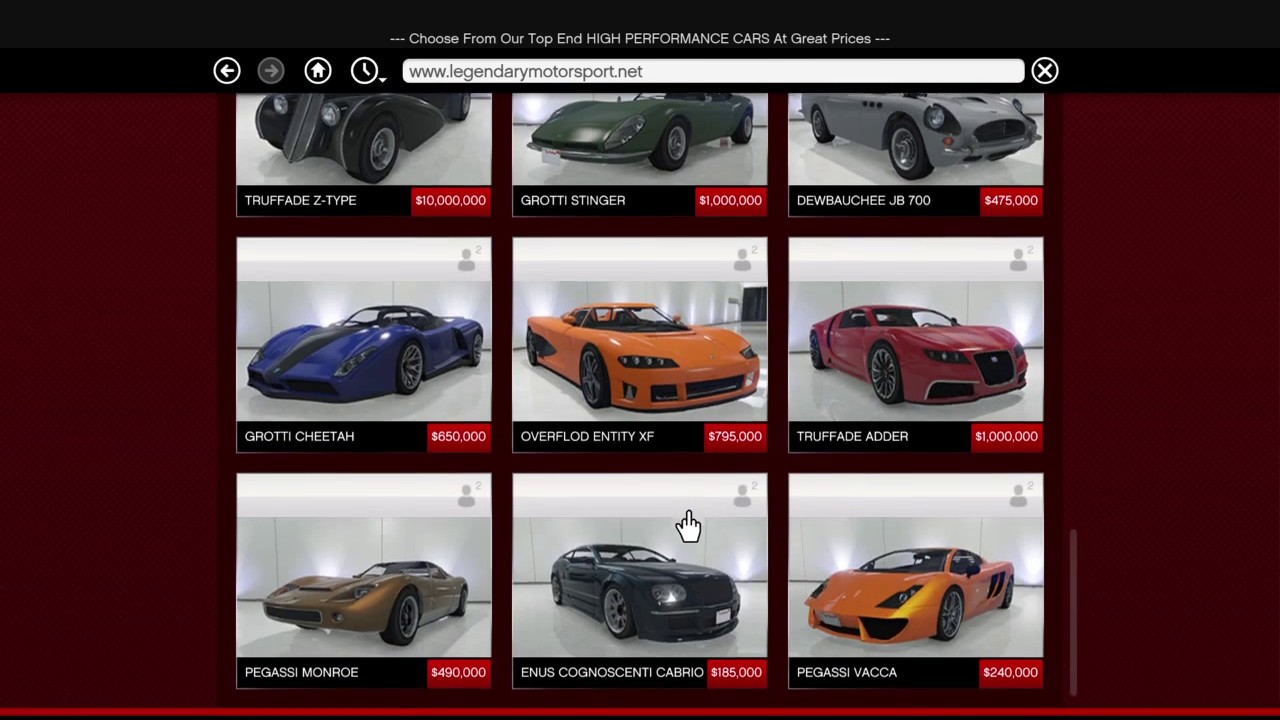1280x720 pixels.
Task: Click the player icon on Pegassi Monroe card
Action: click(x=468, y=494)
